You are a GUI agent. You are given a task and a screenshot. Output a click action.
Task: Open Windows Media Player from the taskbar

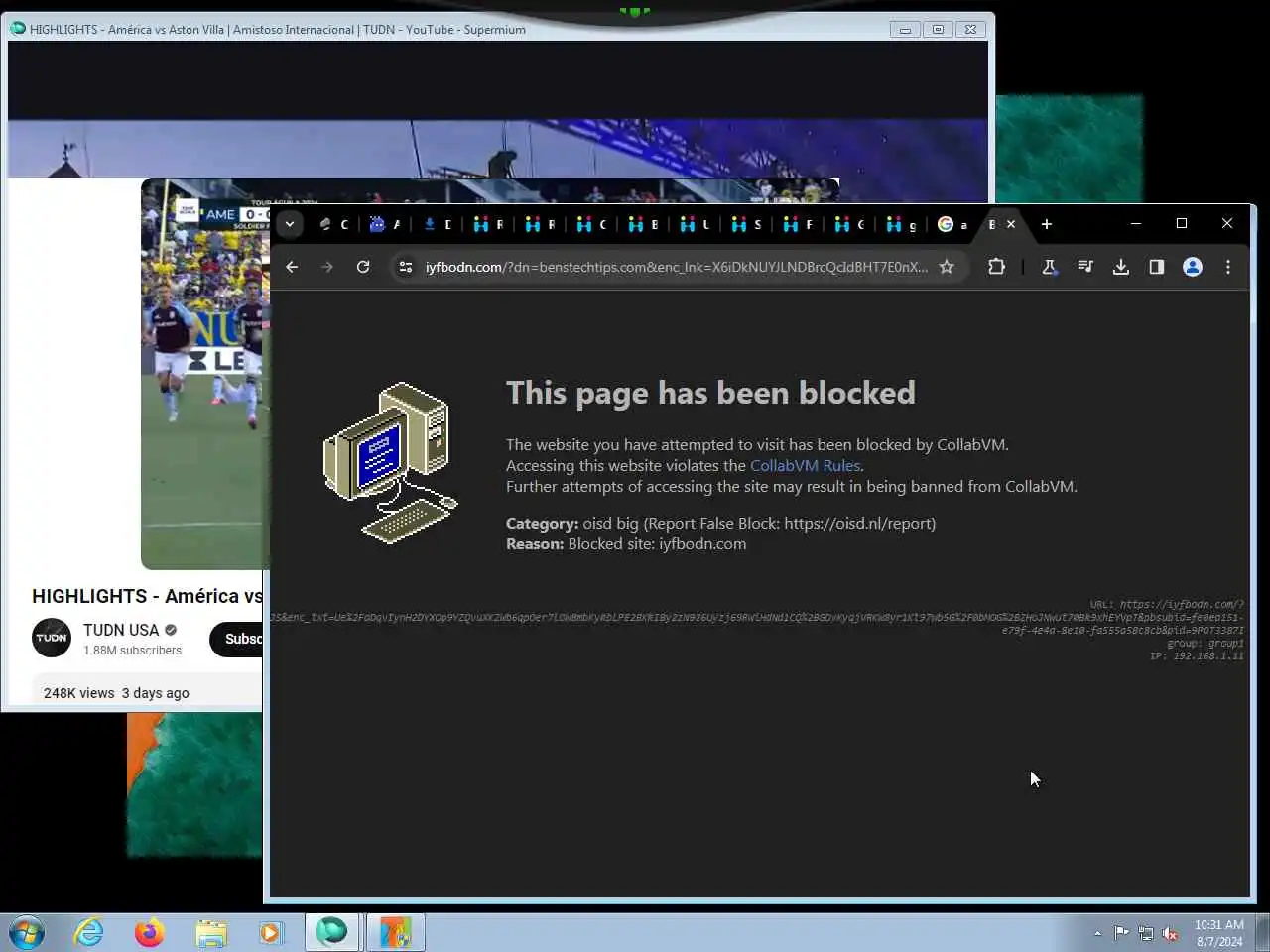pos(270,933)
